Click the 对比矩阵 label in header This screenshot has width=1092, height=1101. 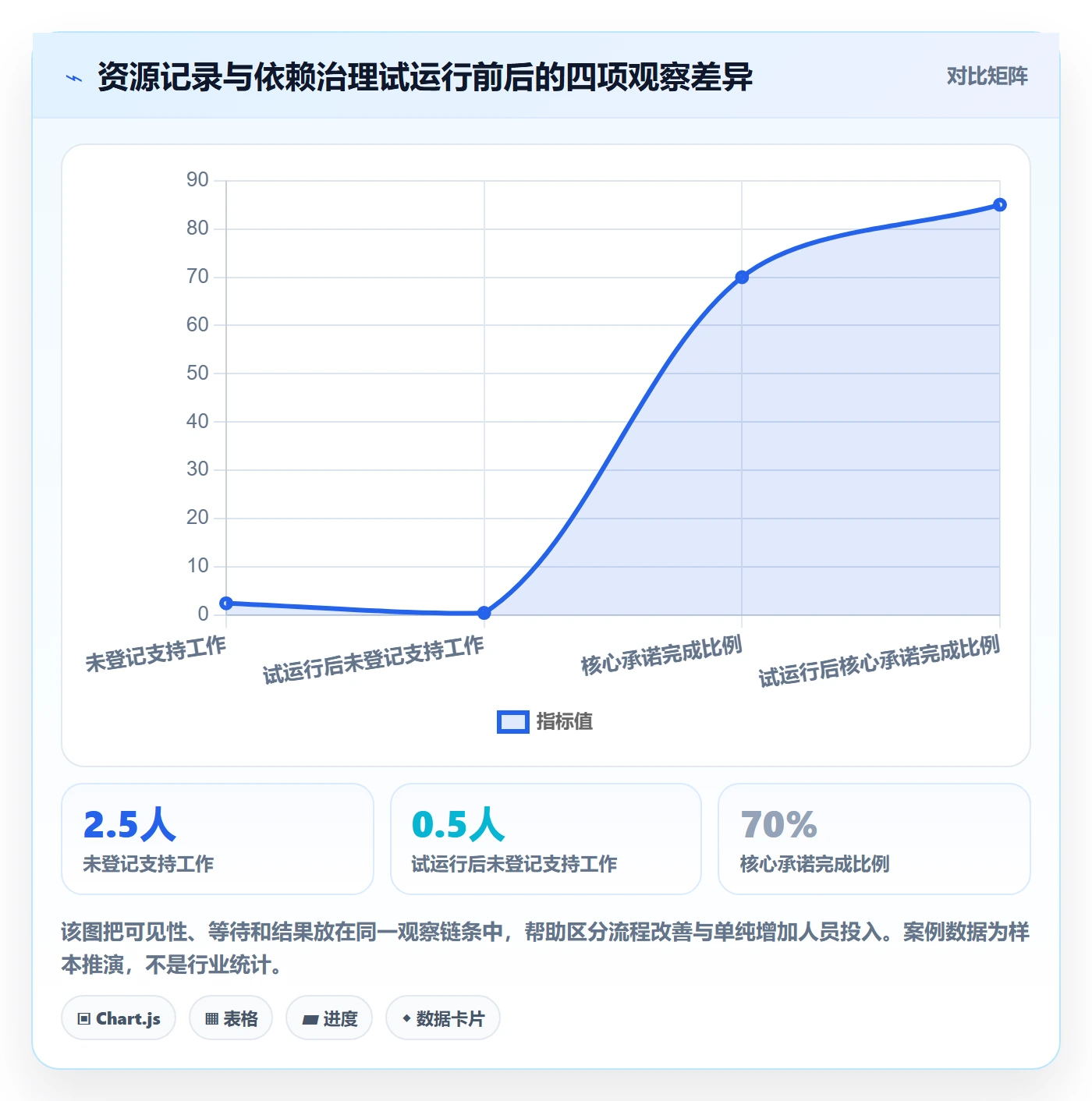click(x=987, y=76)
